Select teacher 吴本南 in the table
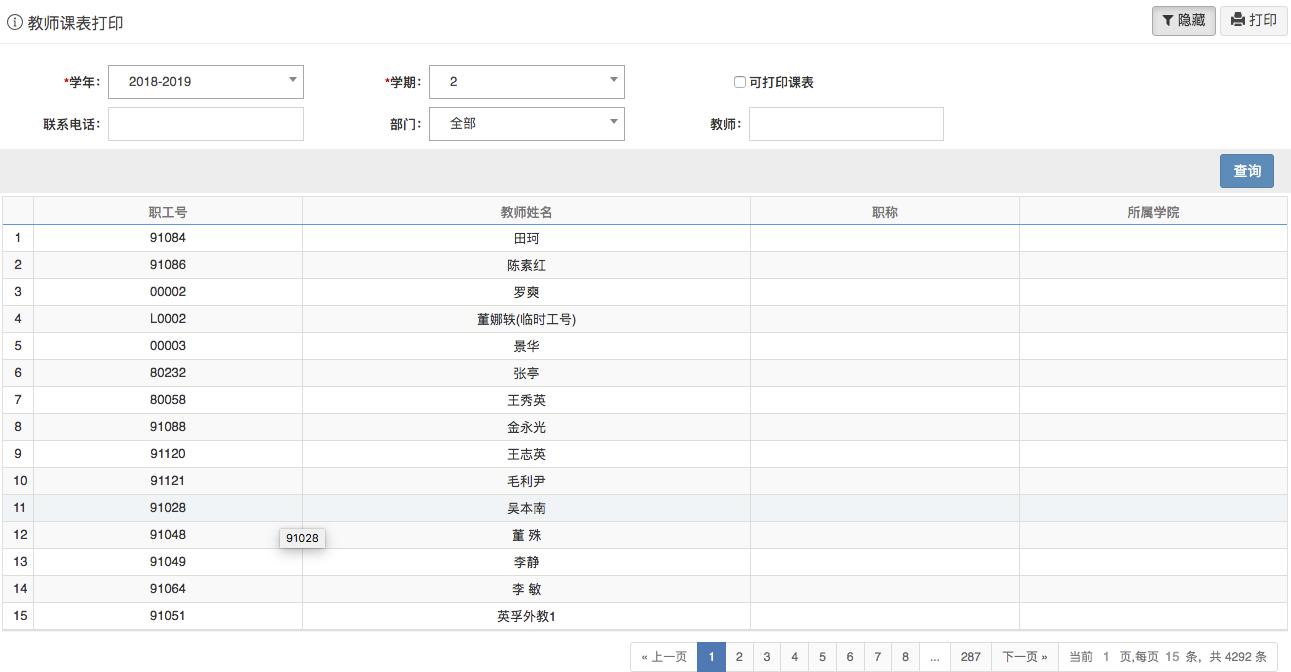 pyautogui.click(x=527, y=508)
